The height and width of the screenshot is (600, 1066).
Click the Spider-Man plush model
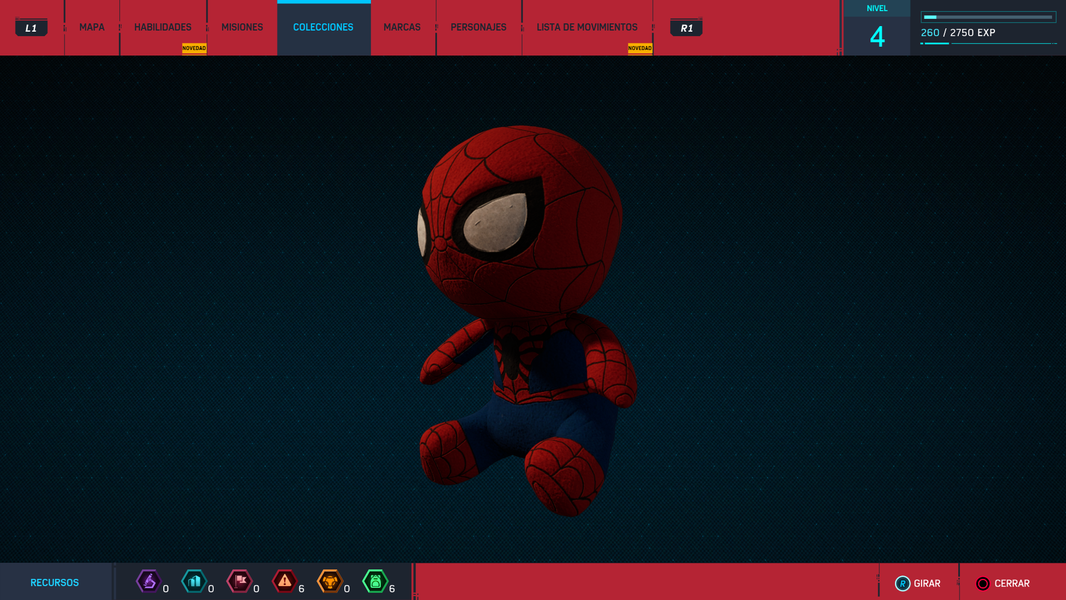(x=527, y=319)
